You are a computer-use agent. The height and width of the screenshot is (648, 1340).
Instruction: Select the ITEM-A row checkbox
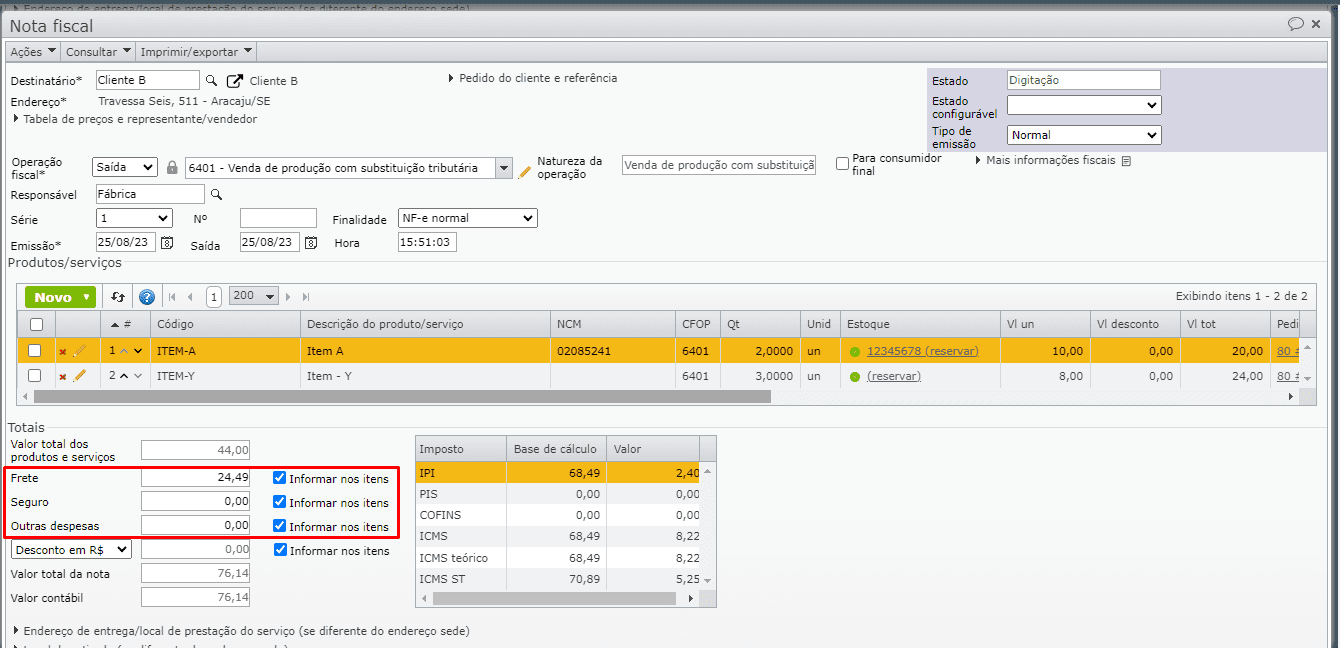(x=35, y=351)
